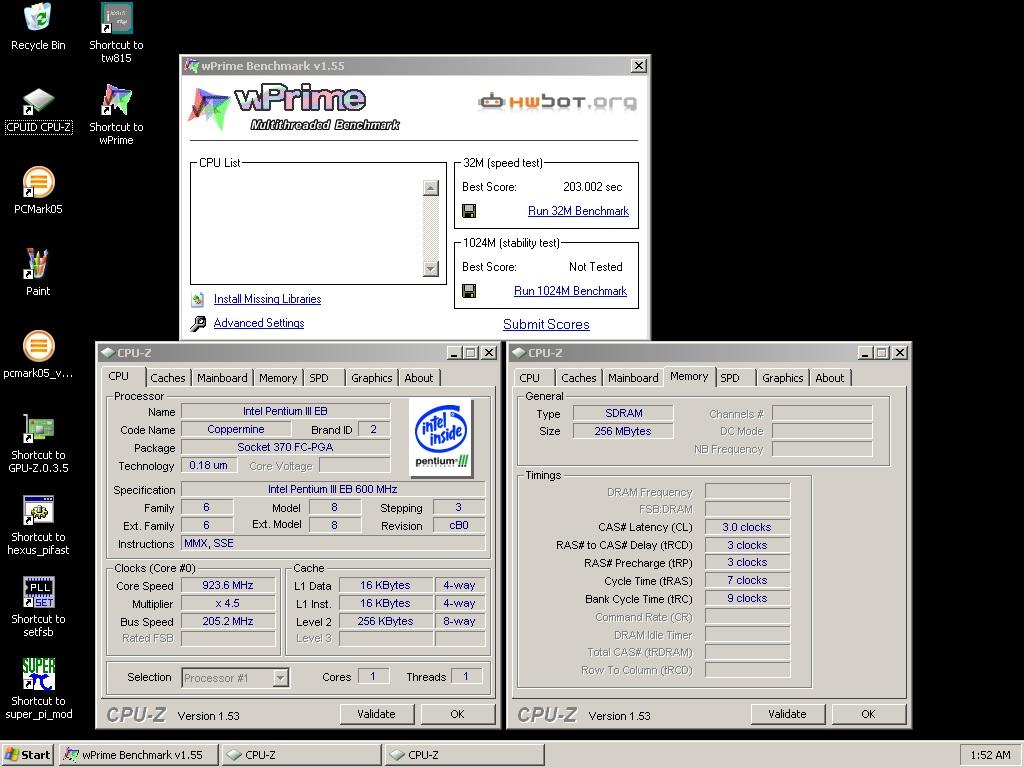Click Install Missing Libraries link
The width and height of the screenshot is (1024, 768).
267,299
